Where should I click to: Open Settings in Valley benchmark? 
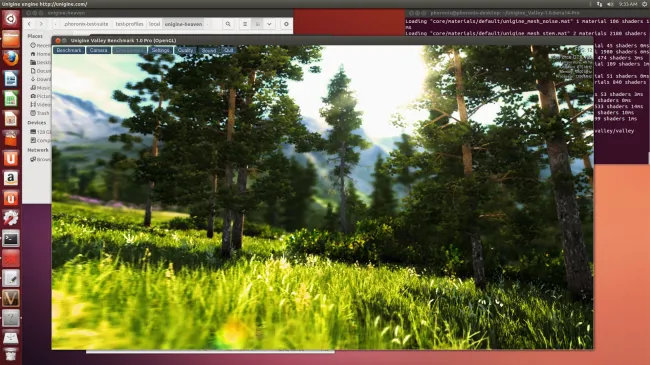coord(160,50)
